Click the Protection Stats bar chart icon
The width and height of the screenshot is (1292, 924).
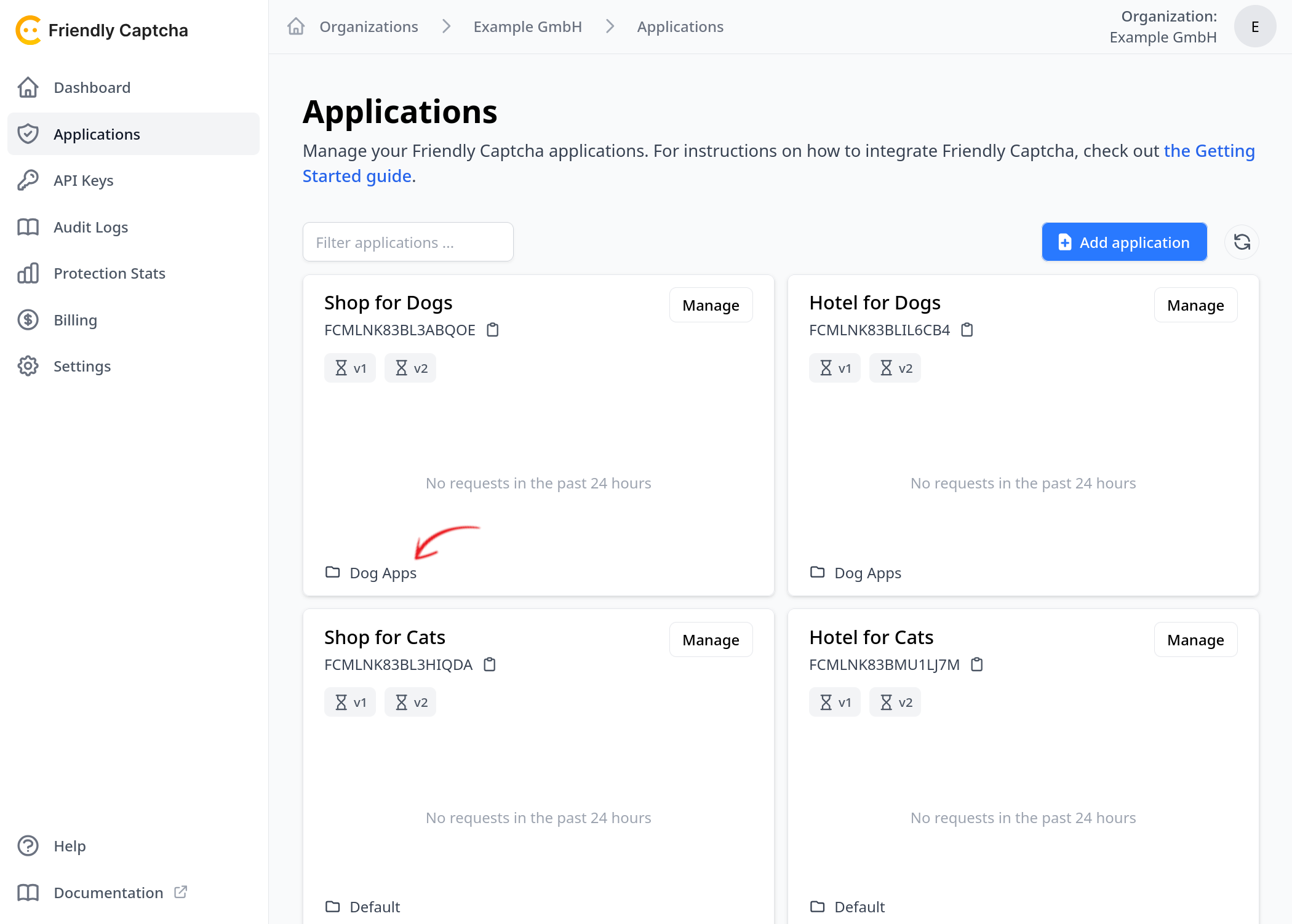[28, 273]
